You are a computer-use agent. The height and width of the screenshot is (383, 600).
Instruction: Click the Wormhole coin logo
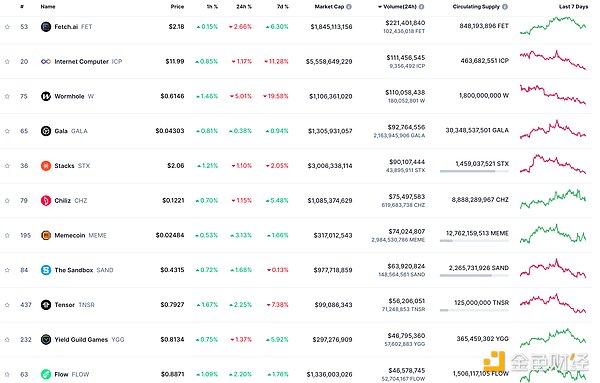click(x=46, y=96)
